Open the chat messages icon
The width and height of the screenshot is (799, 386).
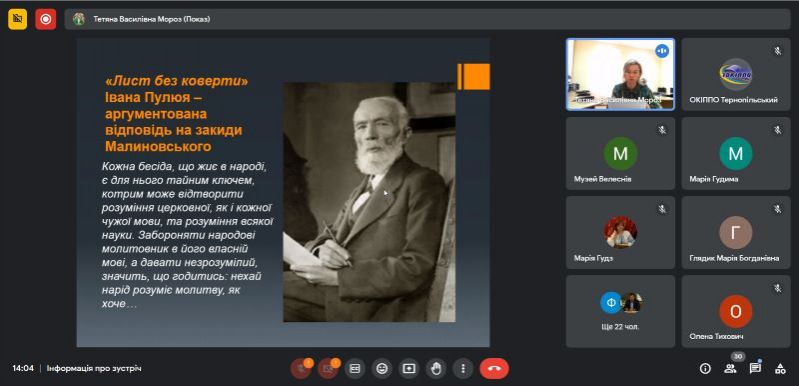pos(755,368)
